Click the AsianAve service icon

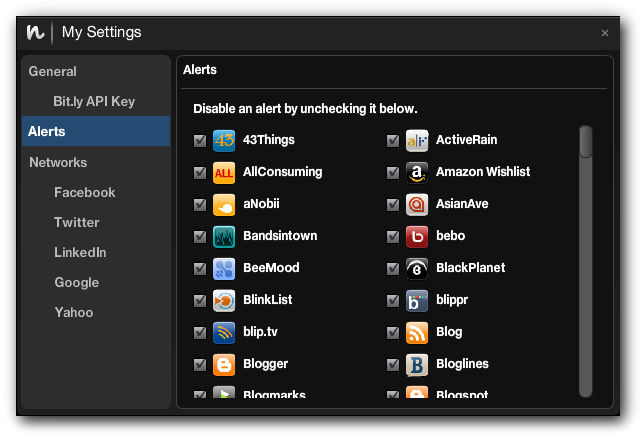click(x=417, y=205)
